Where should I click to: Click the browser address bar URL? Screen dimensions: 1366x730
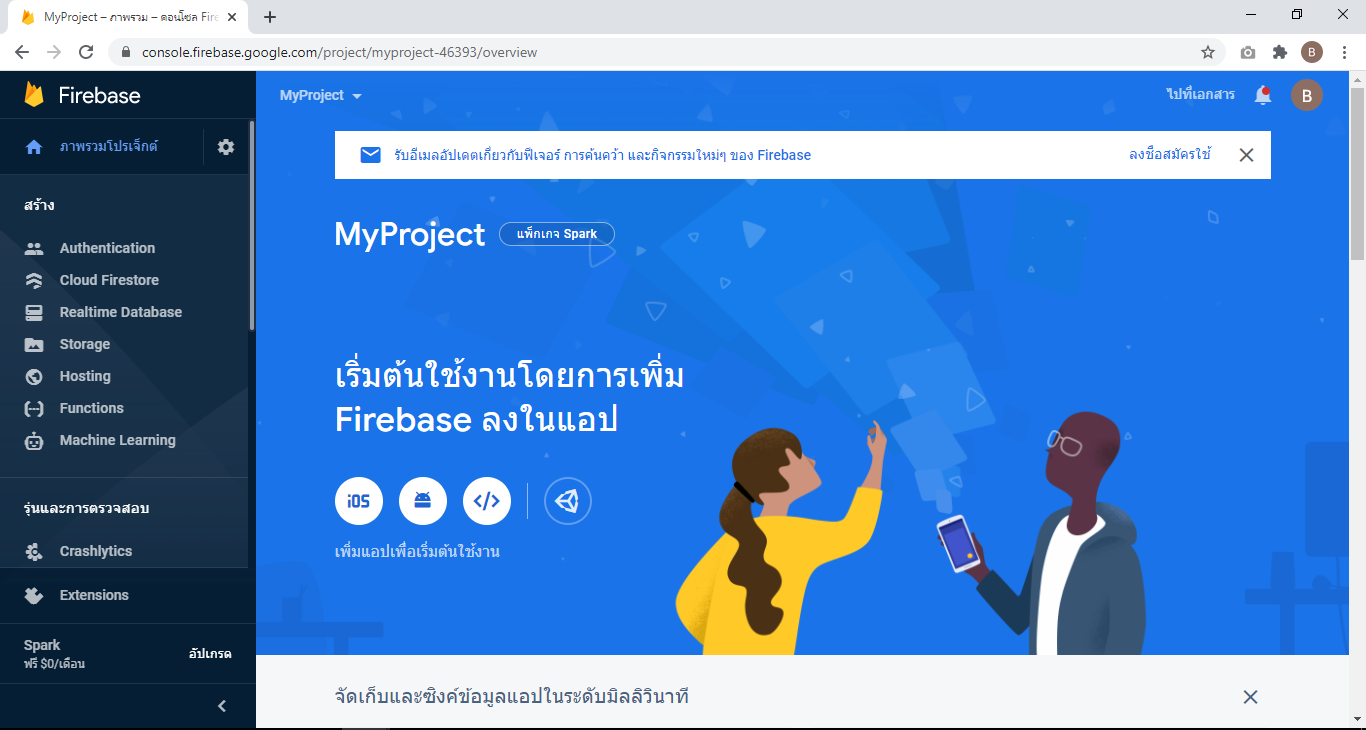coord(340,52)
